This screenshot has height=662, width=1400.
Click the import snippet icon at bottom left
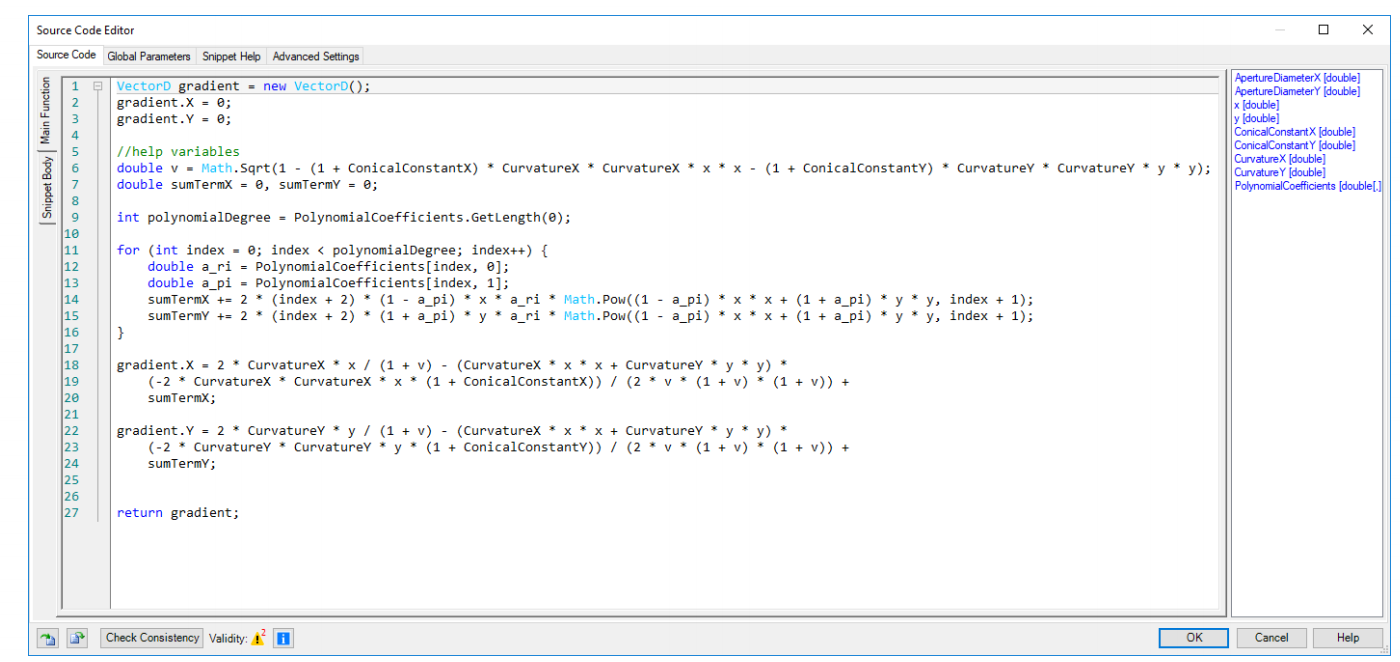(47, 638)
